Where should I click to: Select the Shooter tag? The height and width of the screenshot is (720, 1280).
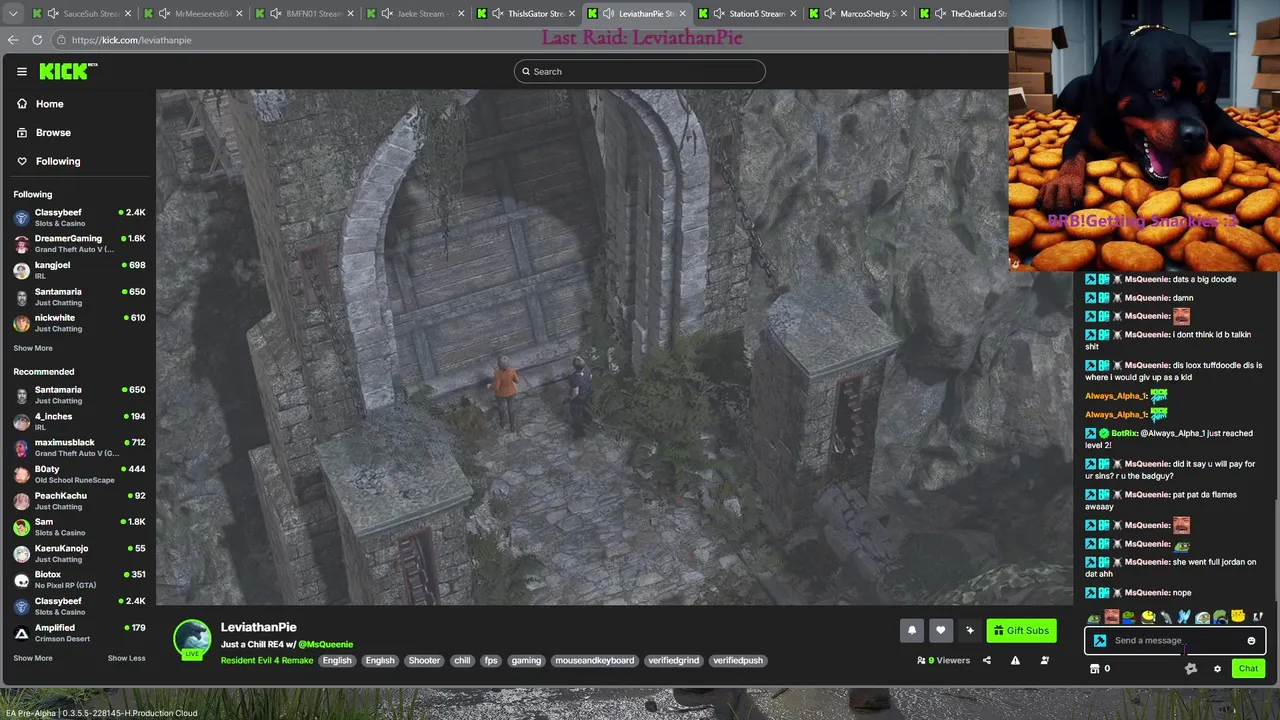tap(424, 660)
